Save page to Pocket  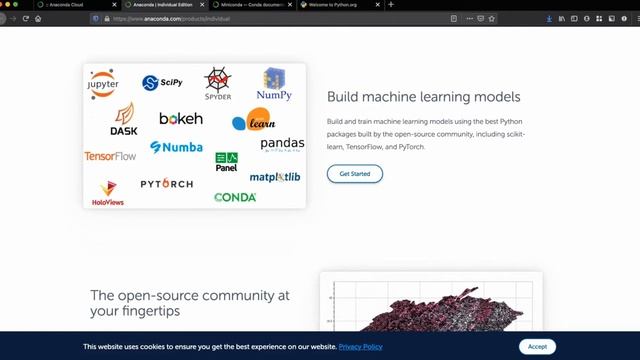[481, 19]
